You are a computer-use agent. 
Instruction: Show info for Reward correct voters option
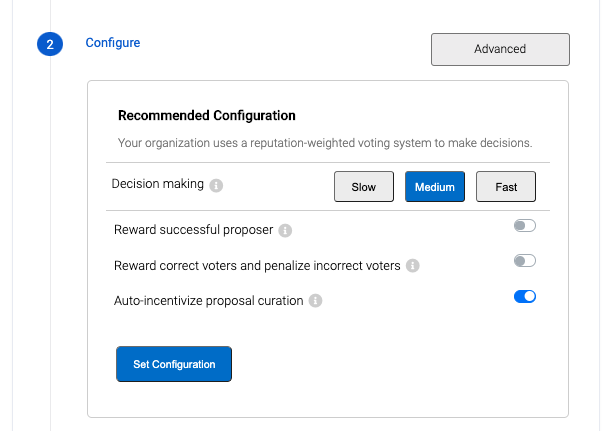pos(413,266)
